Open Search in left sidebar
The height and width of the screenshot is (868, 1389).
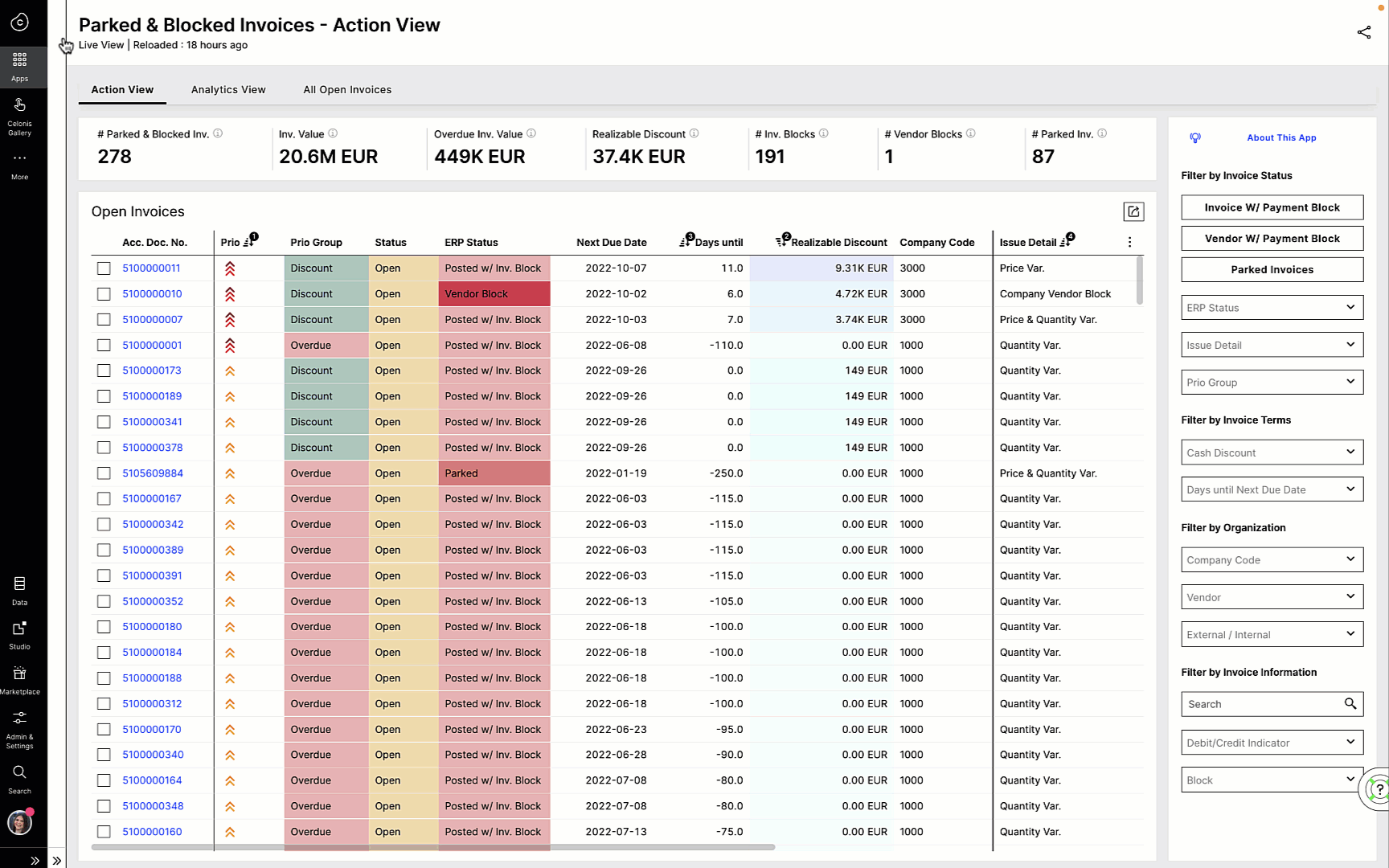coord(19,779)
